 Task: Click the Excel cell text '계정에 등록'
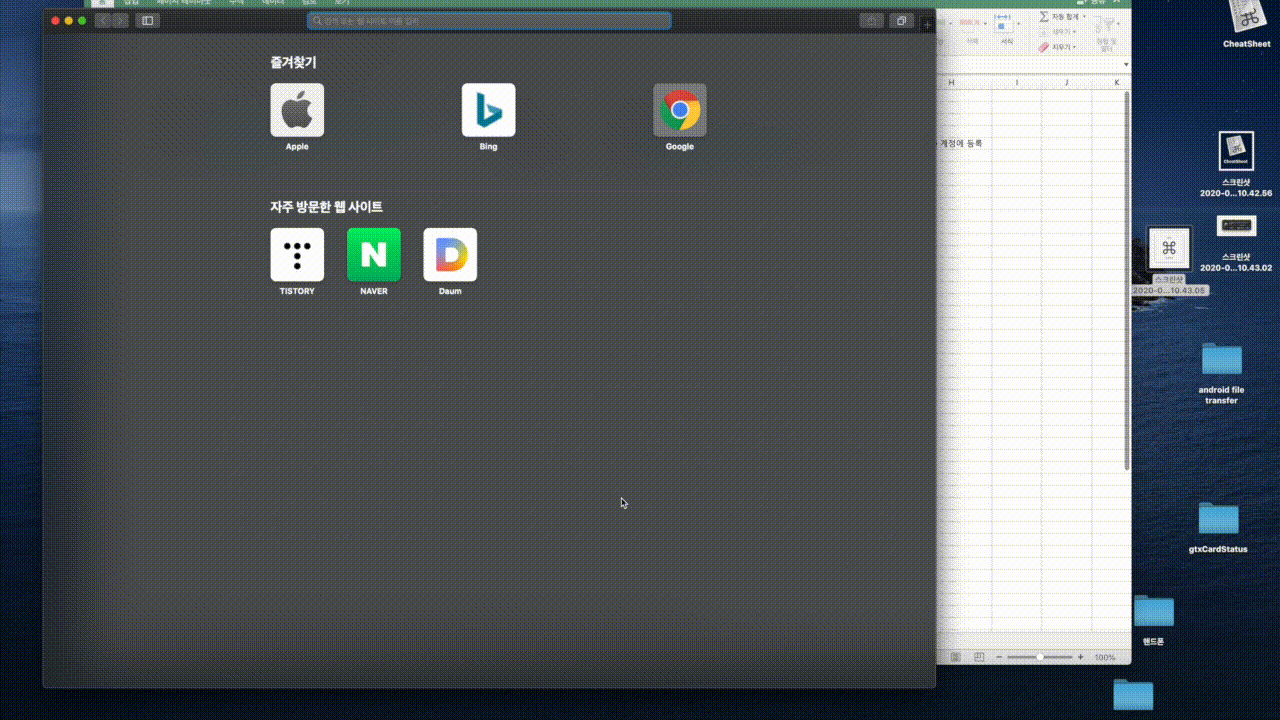click(961, 143)
